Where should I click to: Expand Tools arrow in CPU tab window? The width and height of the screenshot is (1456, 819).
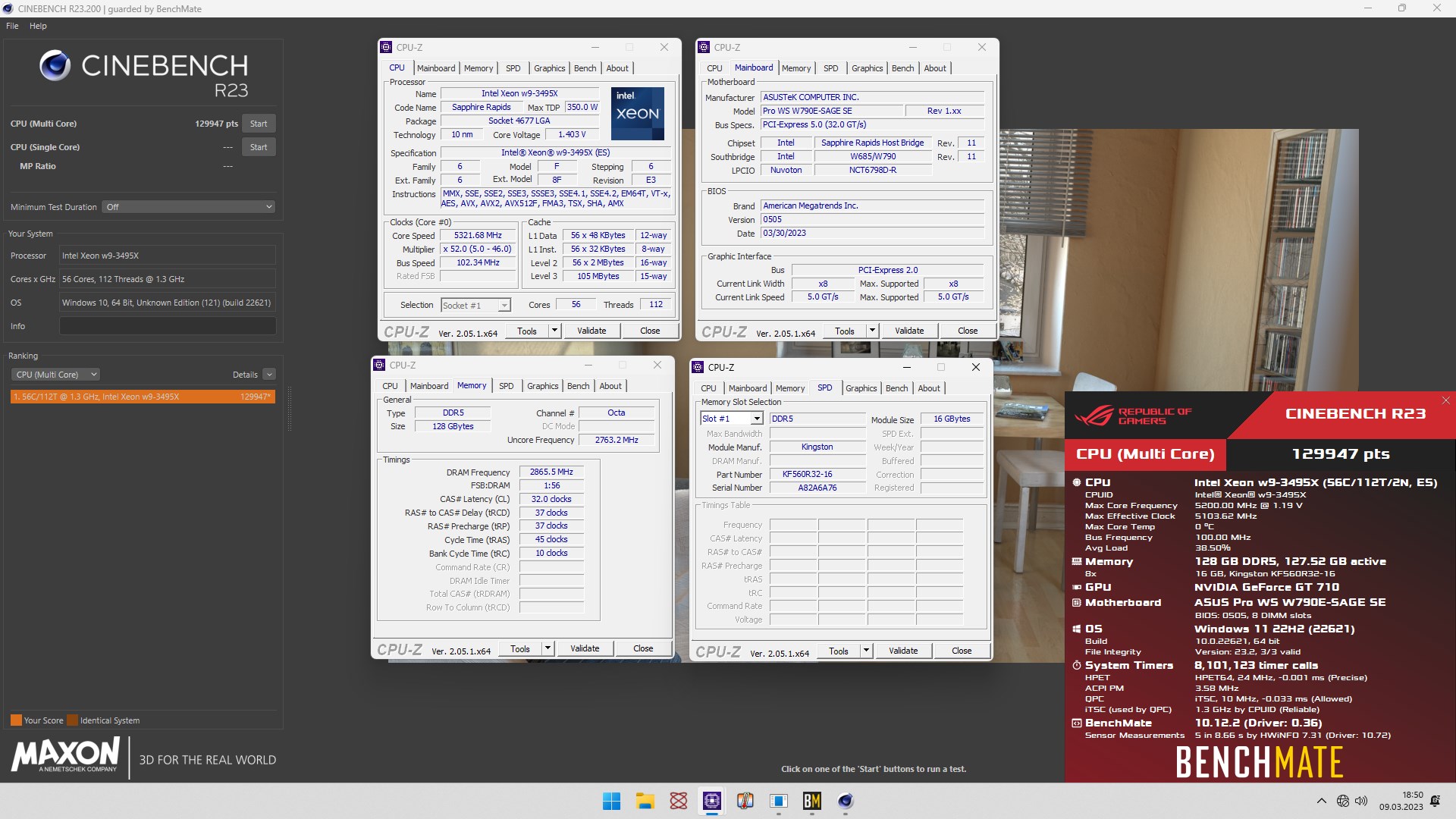(x=554, y=331)
